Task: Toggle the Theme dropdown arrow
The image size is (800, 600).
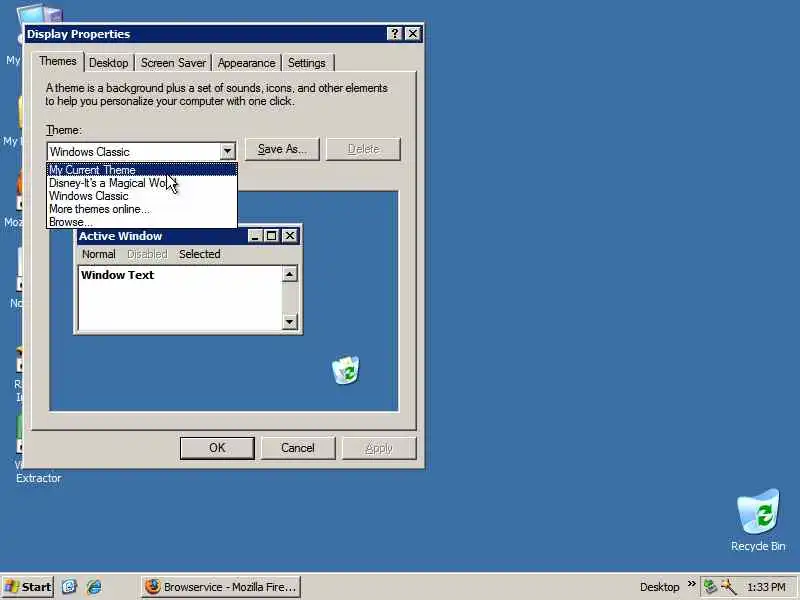Action: pyautogui.click(x=228, y=152)
